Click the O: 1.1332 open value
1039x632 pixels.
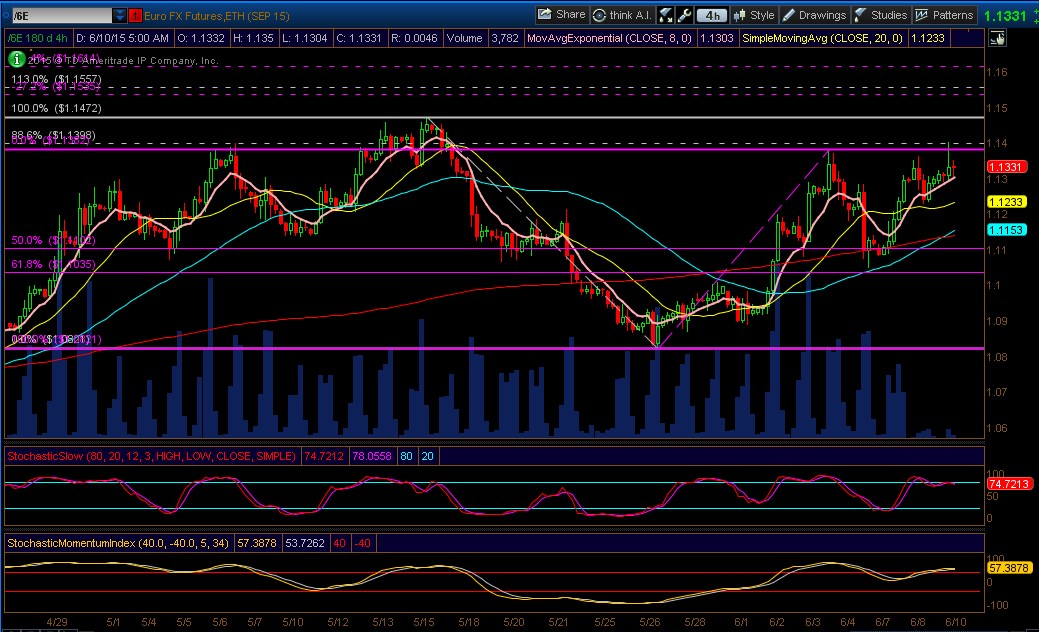coord(201,38)
